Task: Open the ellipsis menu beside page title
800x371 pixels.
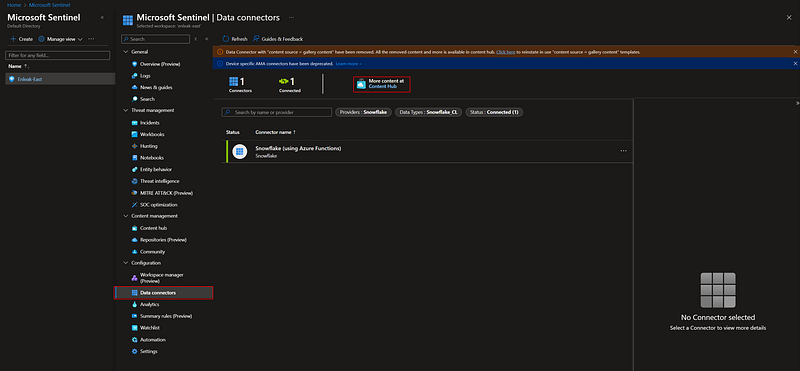Action: point(291,17)
